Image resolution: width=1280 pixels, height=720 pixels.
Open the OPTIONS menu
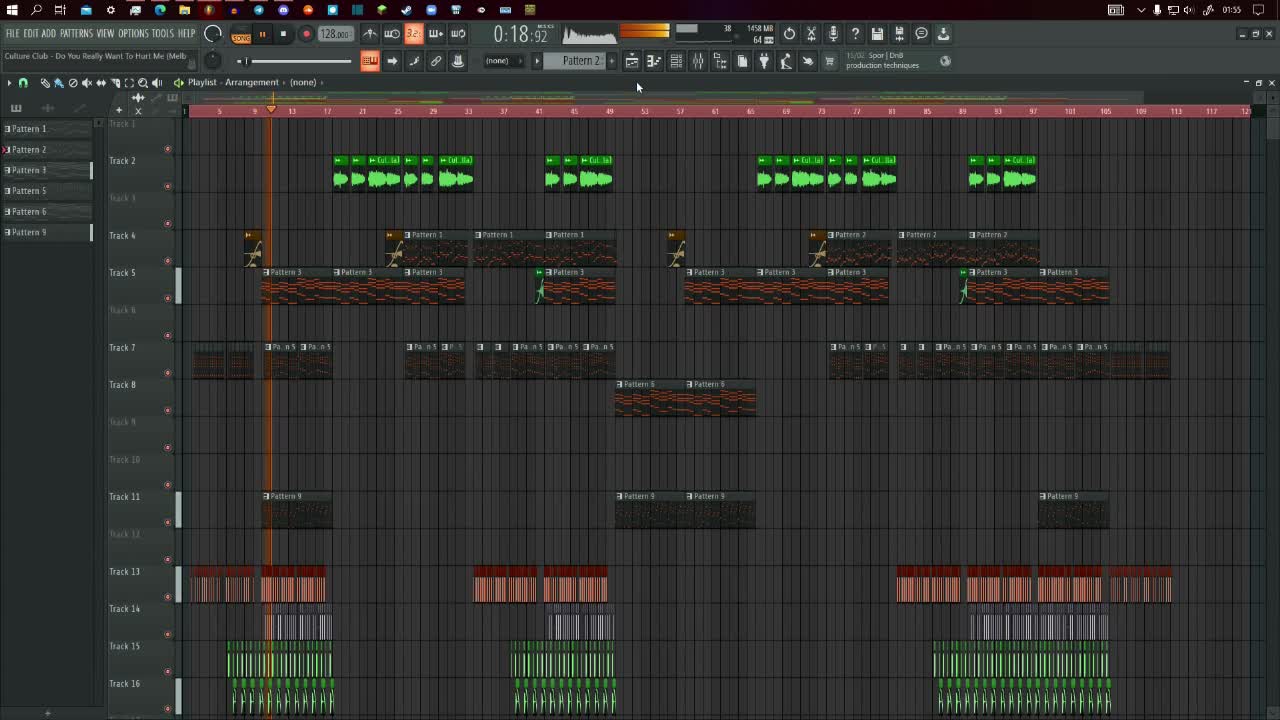point(133,34)
